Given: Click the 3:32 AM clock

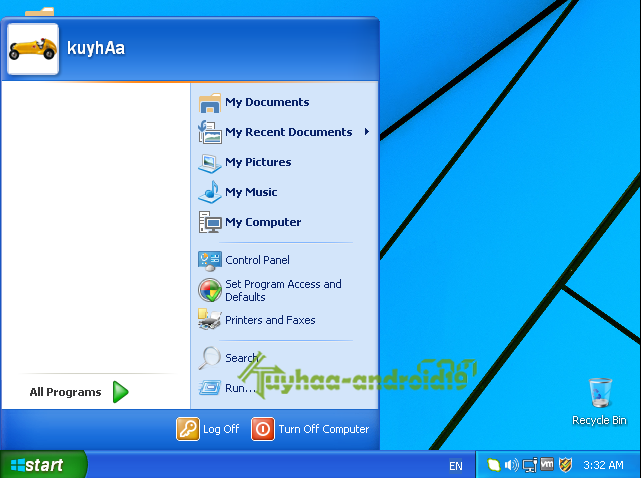Looking at the screenshot, I should click(x=603, y=465).
